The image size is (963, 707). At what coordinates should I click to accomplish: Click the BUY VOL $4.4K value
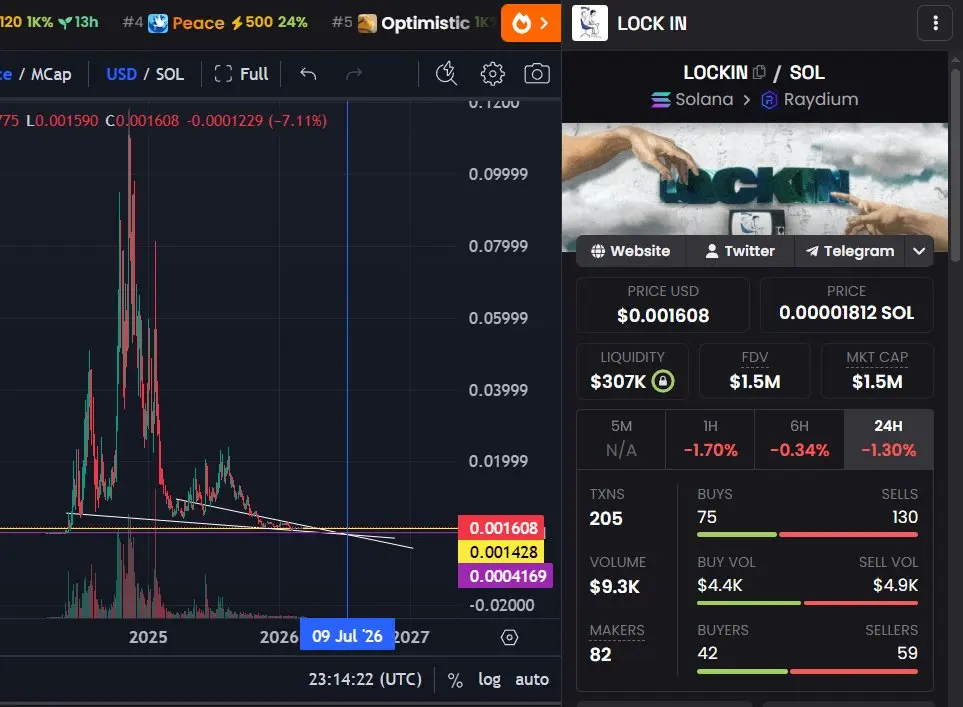tap(720, 585)
